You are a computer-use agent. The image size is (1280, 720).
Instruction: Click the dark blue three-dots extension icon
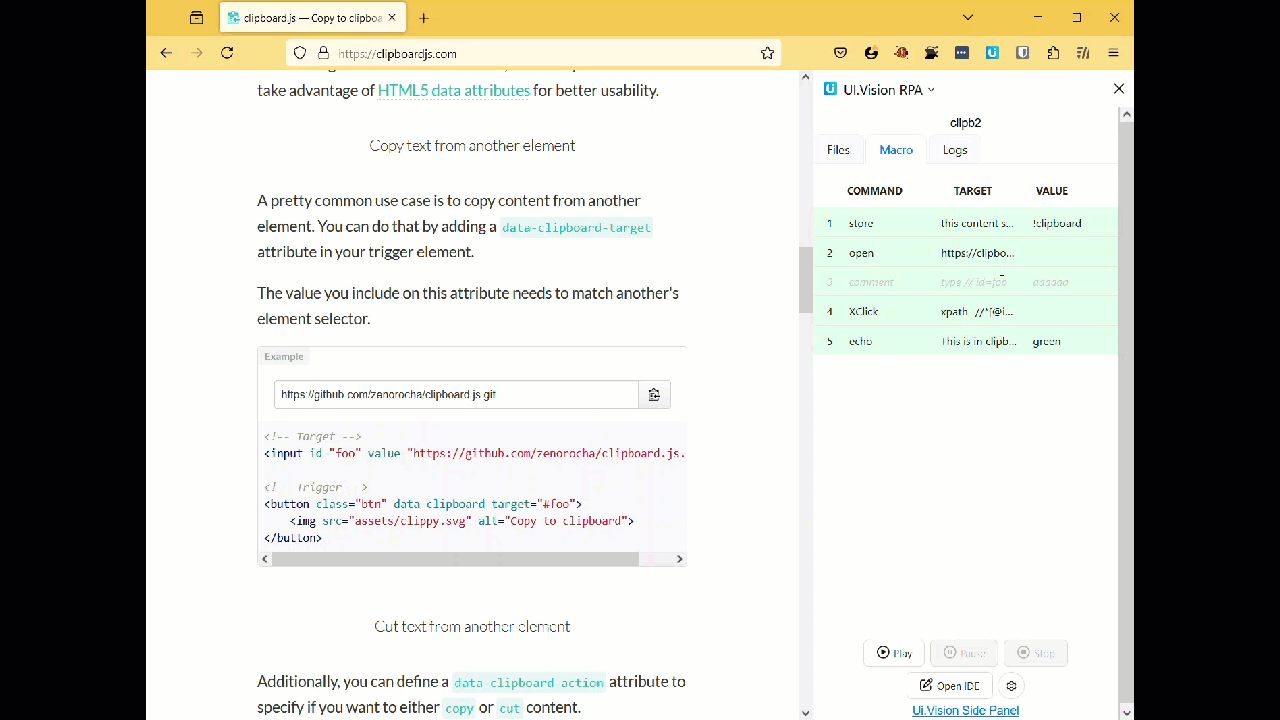(962, 53)
